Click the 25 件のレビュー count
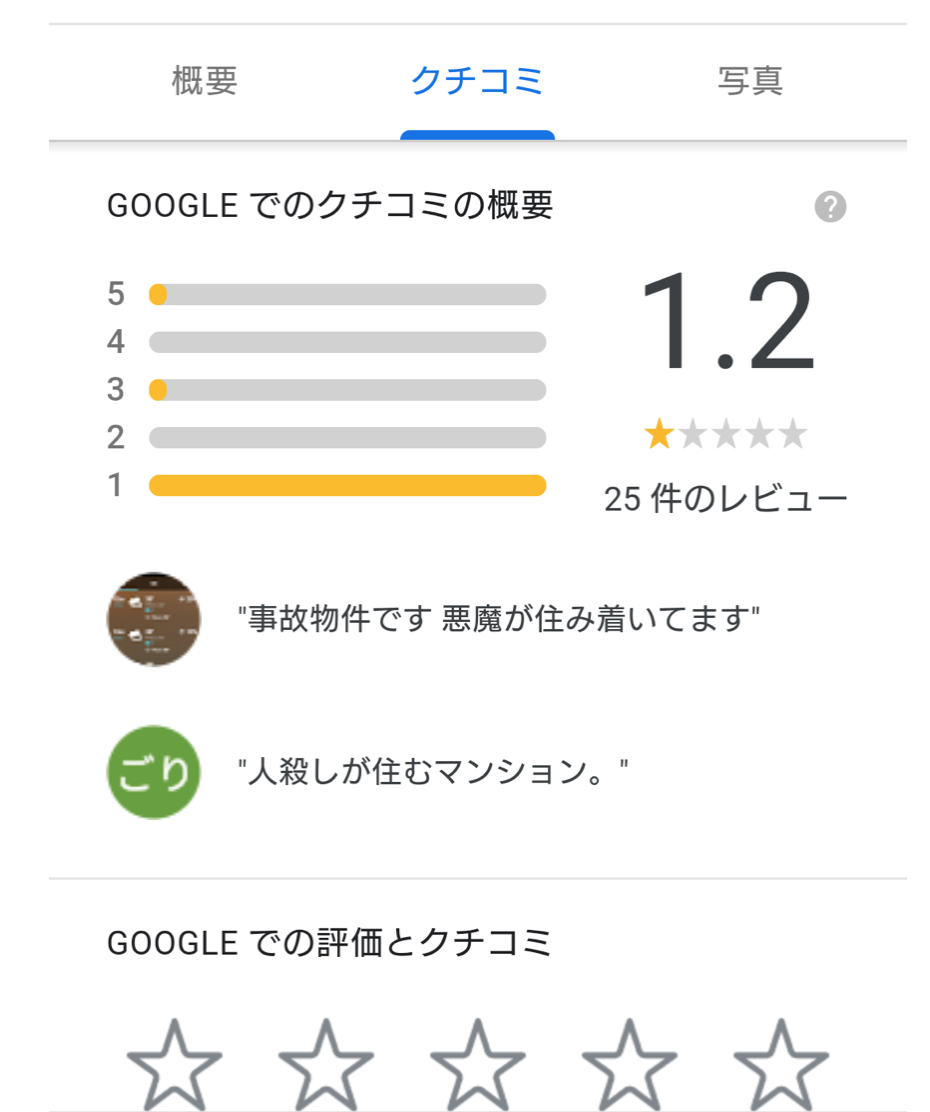Image resolution: width=930 pixels, height=1112 pixels. (x=725, y=499)
